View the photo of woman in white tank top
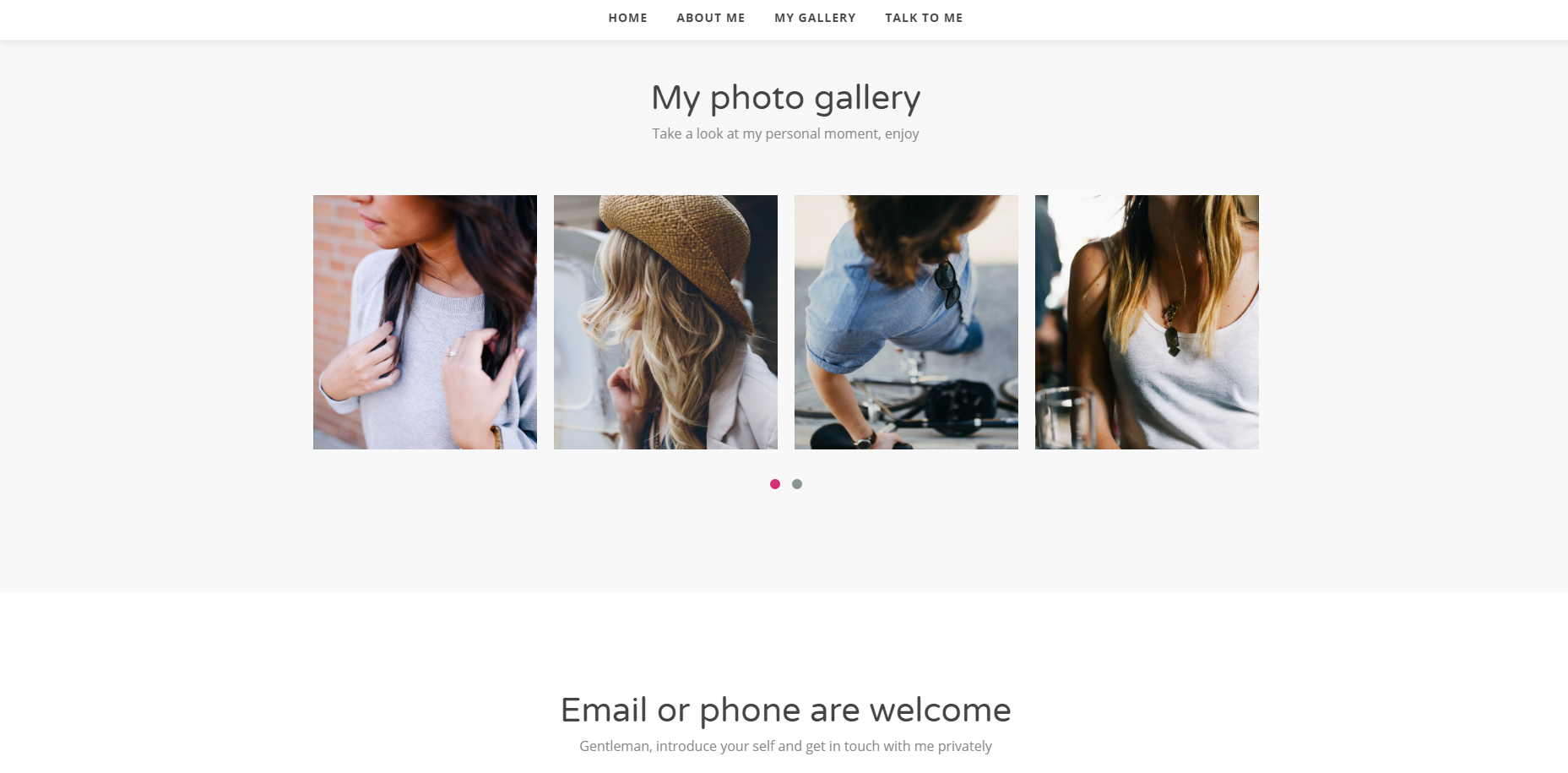The height and width of the screenshot is (773, 1568). tap(1147, 322)
